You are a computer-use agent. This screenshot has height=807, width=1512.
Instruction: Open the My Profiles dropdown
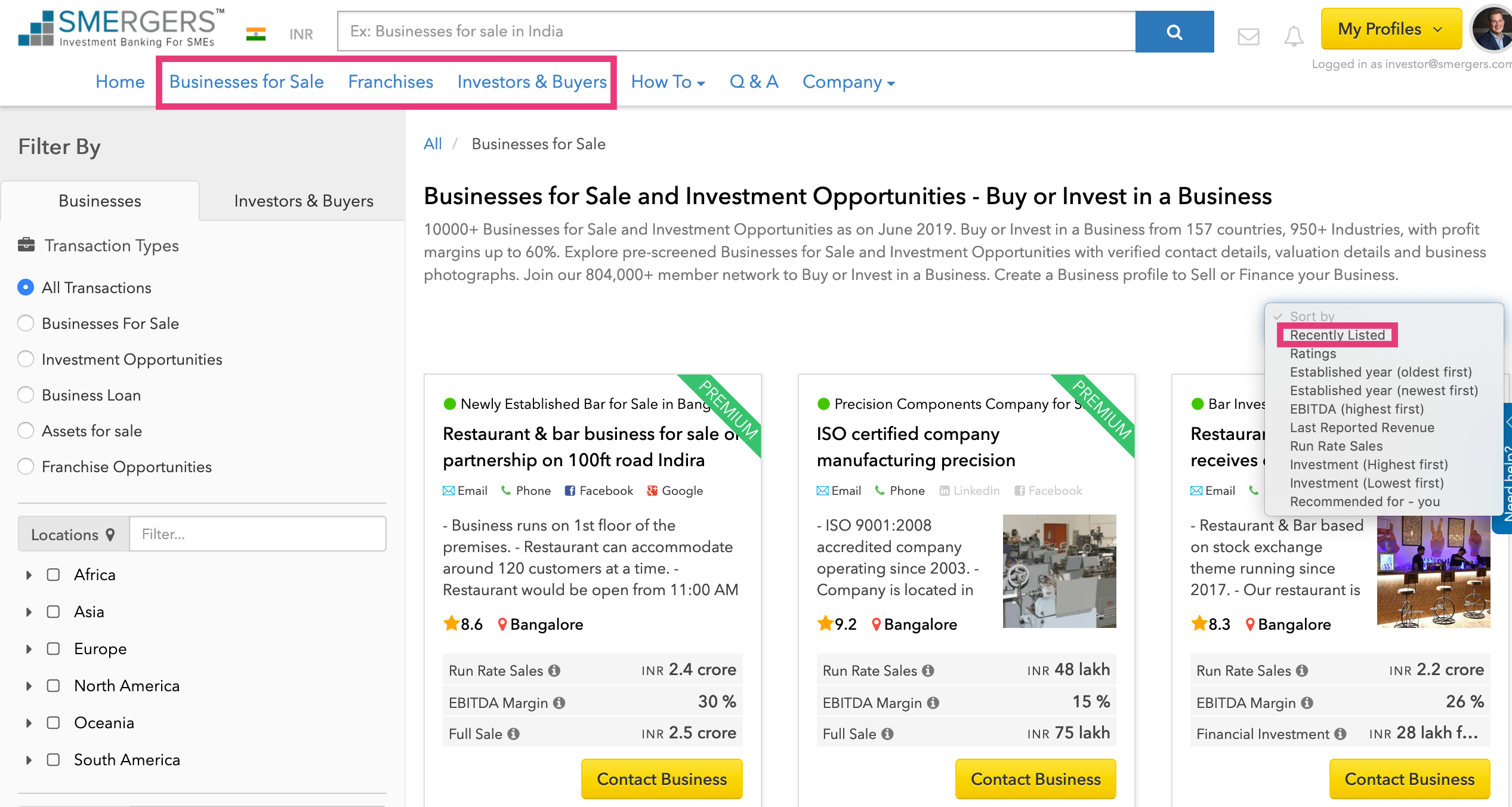(x=1391, y=29)
